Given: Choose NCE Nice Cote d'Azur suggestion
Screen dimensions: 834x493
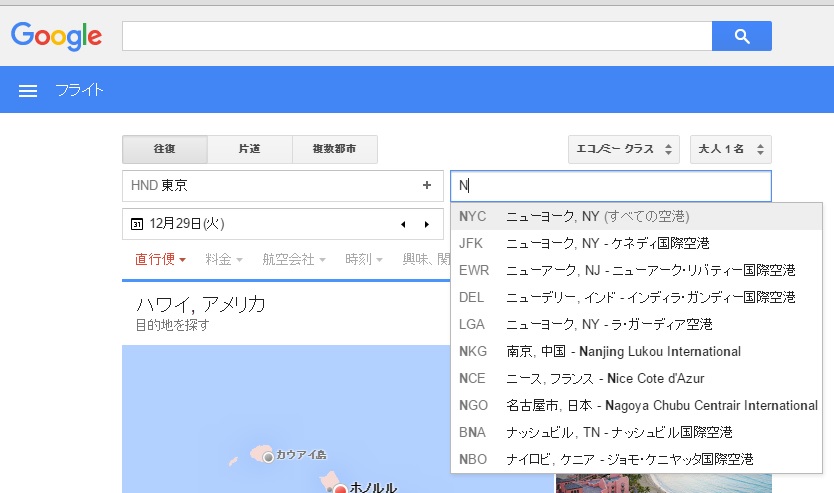Looking at the screenshot, I should (x=637, y=378).
